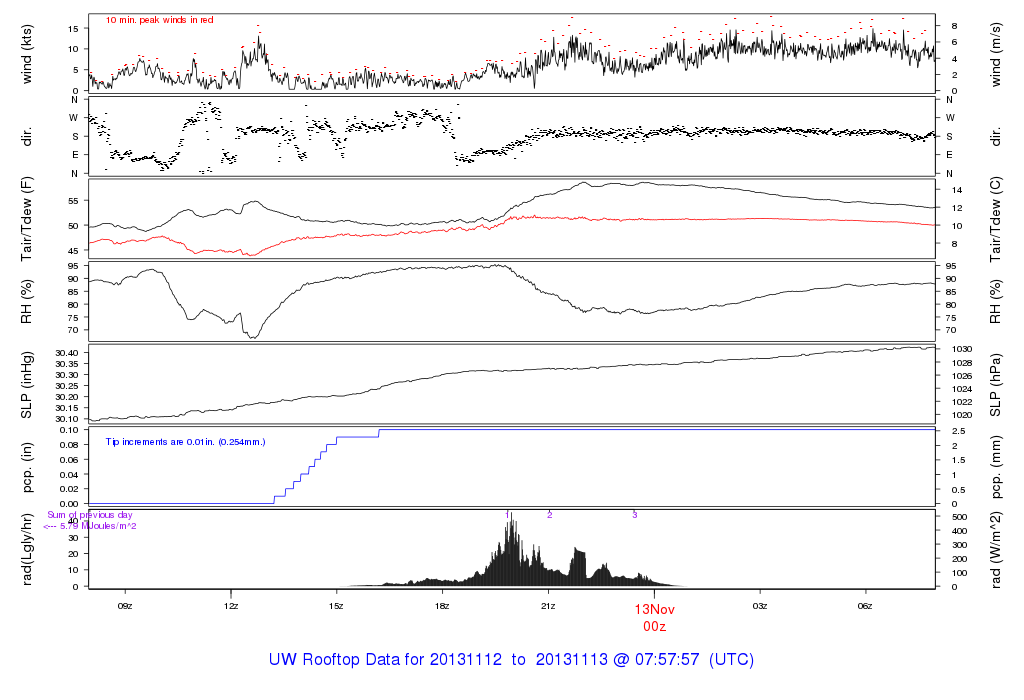Click the red '00z' time label
This screenshot has width=1024, height=700.
(654, 626)
